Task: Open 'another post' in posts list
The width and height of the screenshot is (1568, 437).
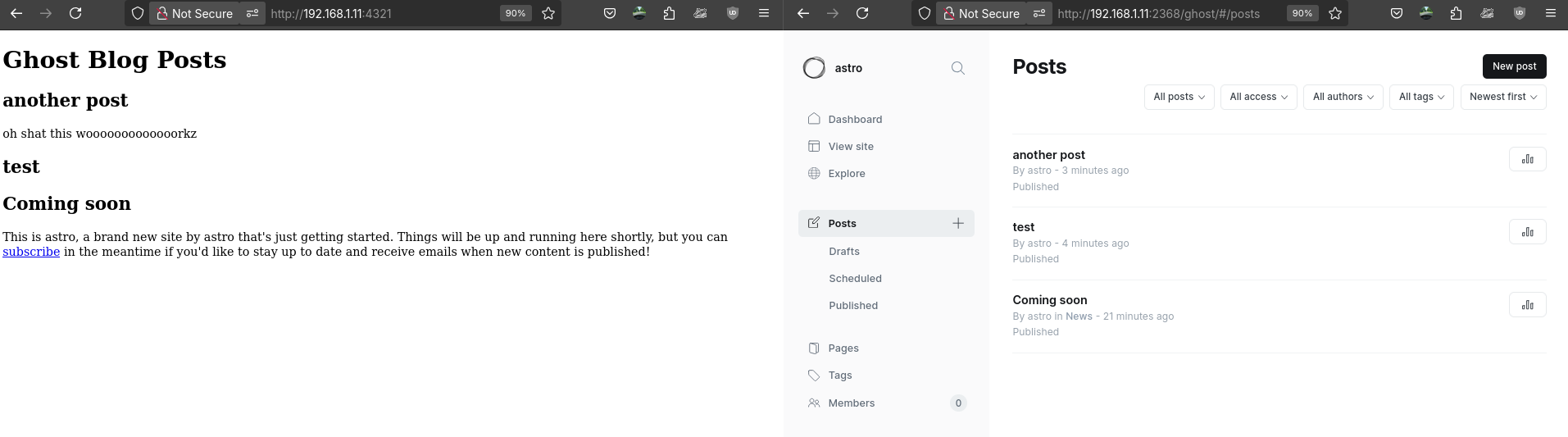Action: tap(1048, 155)
